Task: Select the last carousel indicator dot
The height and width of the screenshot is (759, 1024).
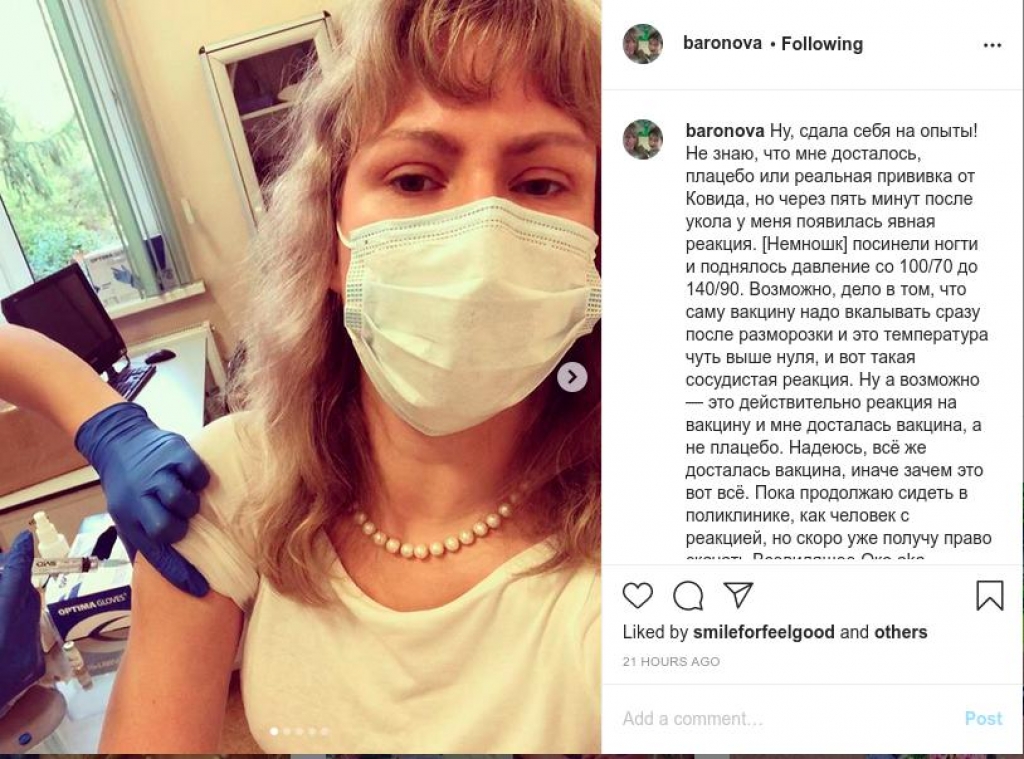Action: [325, 732]
